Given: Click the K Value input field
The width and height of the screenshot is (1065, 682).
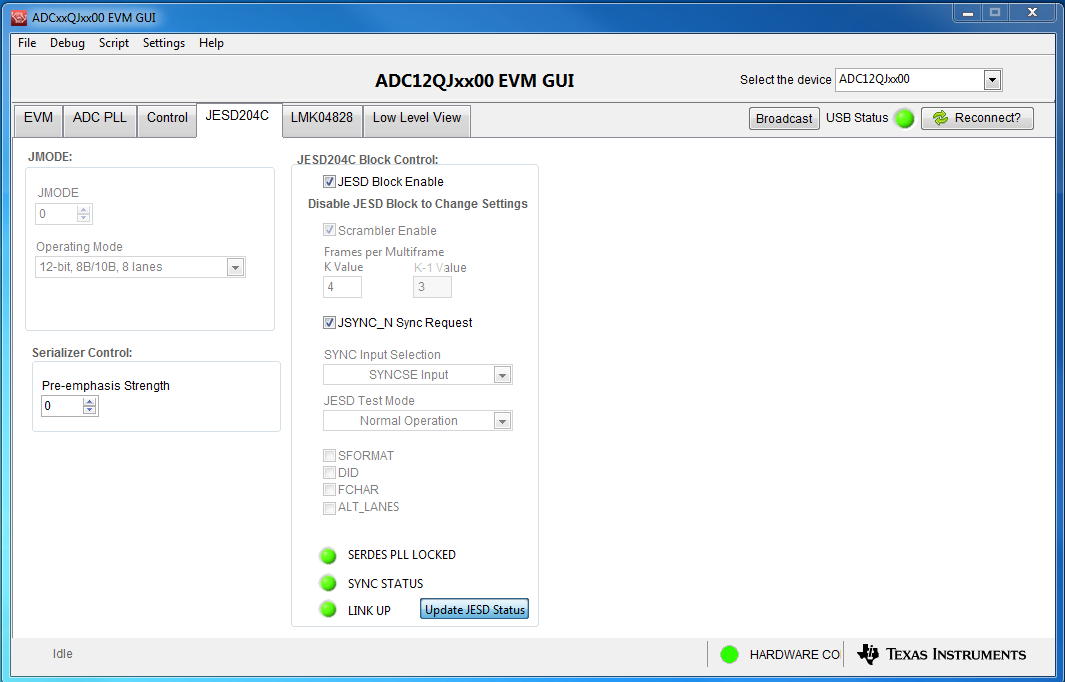Looking at the screenshot, I should tap(342, 287).
